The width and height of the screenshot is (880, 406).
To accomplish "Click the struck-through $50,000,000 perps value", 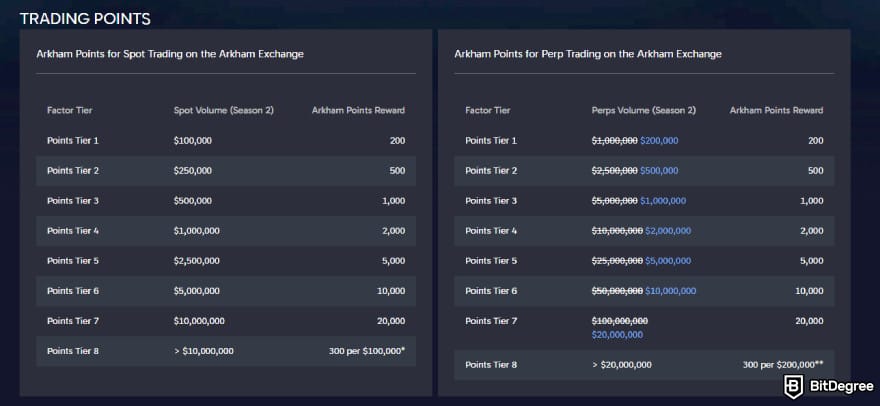I will coord(617,291).
